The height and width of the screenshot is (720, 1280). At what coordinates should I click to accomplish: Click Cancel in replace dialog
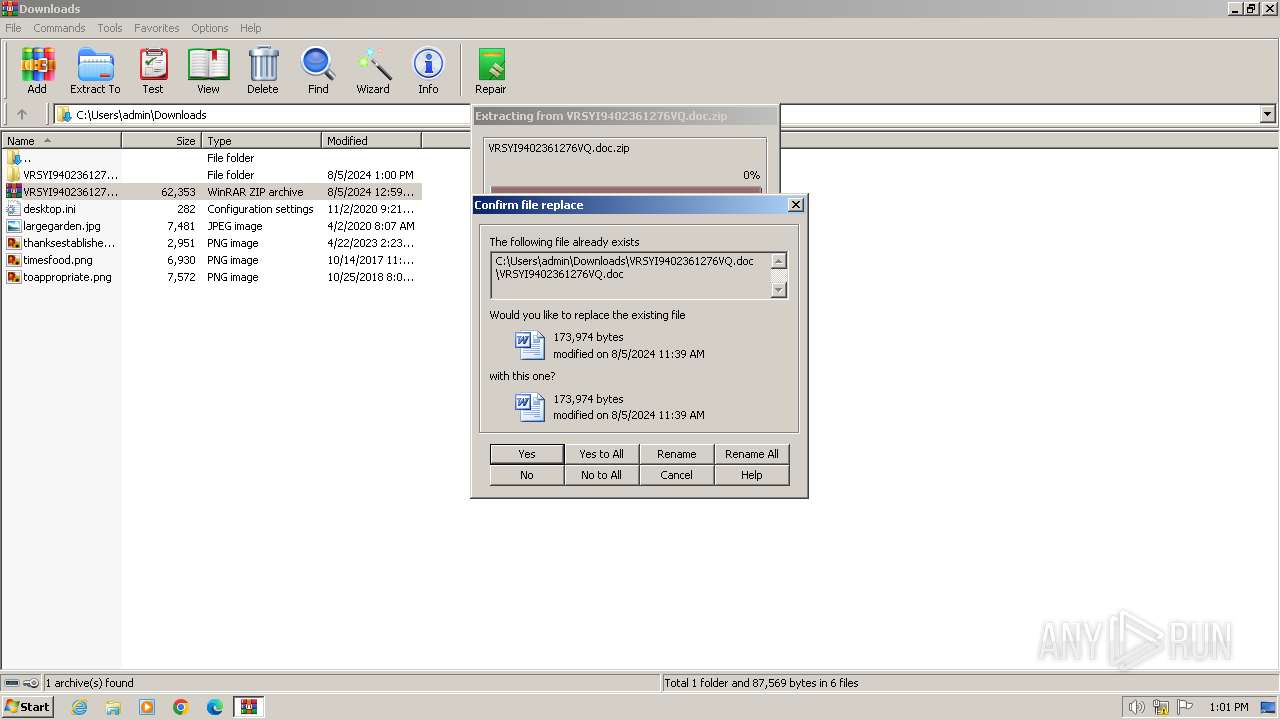tap(676, 475)
